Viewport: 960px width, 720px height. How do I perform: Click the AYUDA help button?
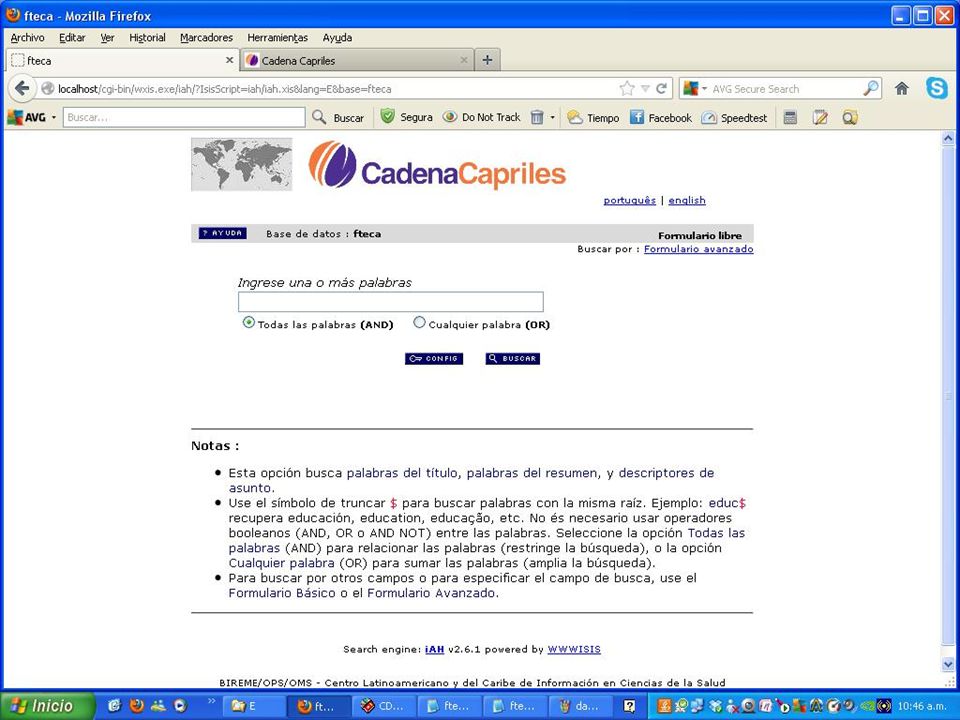222,233
